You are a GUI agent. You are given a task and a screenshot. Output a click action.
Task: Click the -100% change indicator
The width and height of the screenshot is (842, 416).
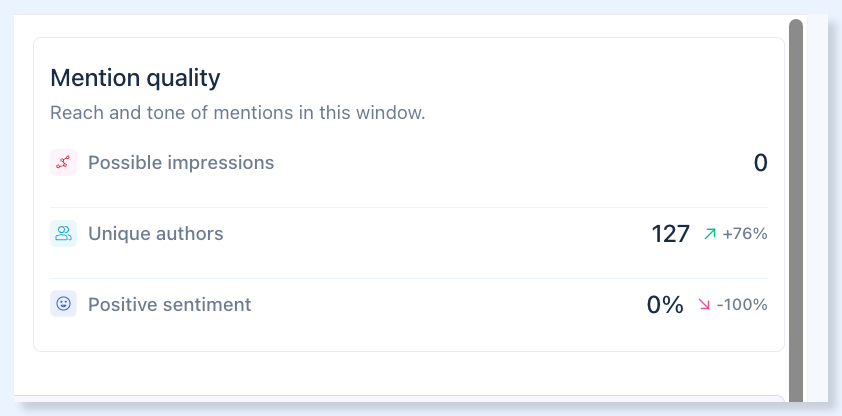click(x=742, y=304)
